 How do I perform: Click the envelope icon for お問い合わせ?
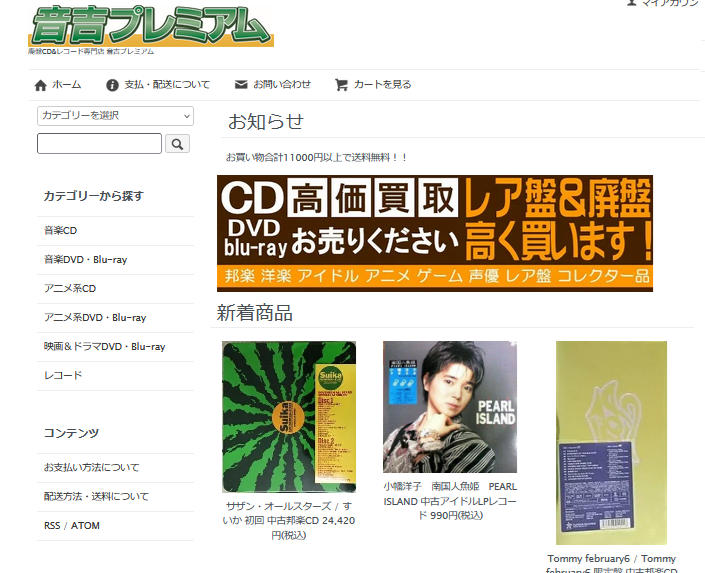[x=241, y=85]
